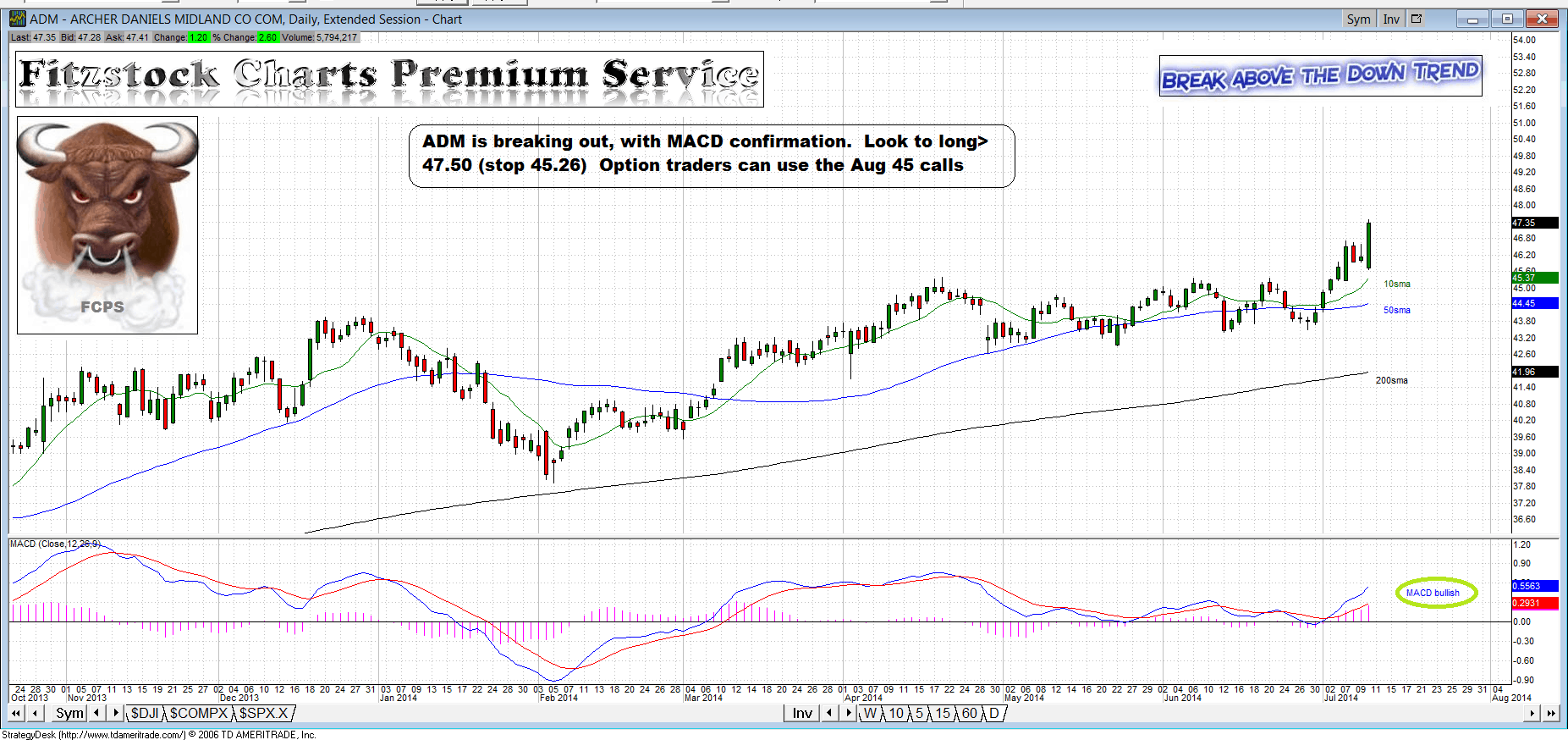Click previous interval arrow after bottom Inv
The width and height of the screenshot is (1568, 740).
click(829, 714)
